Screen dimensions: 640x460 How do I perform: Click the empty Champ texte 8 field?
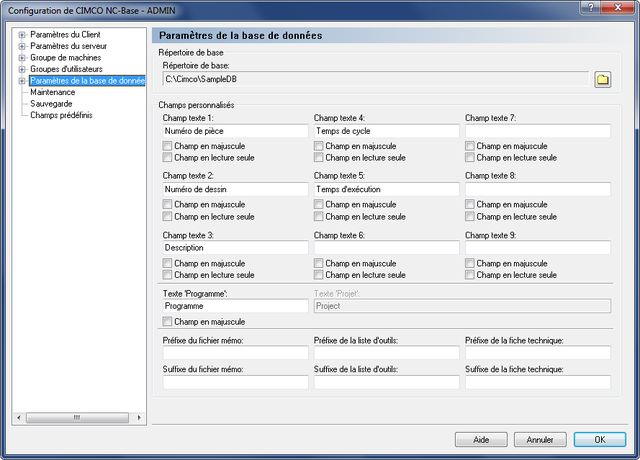click(x=538, y=189)
